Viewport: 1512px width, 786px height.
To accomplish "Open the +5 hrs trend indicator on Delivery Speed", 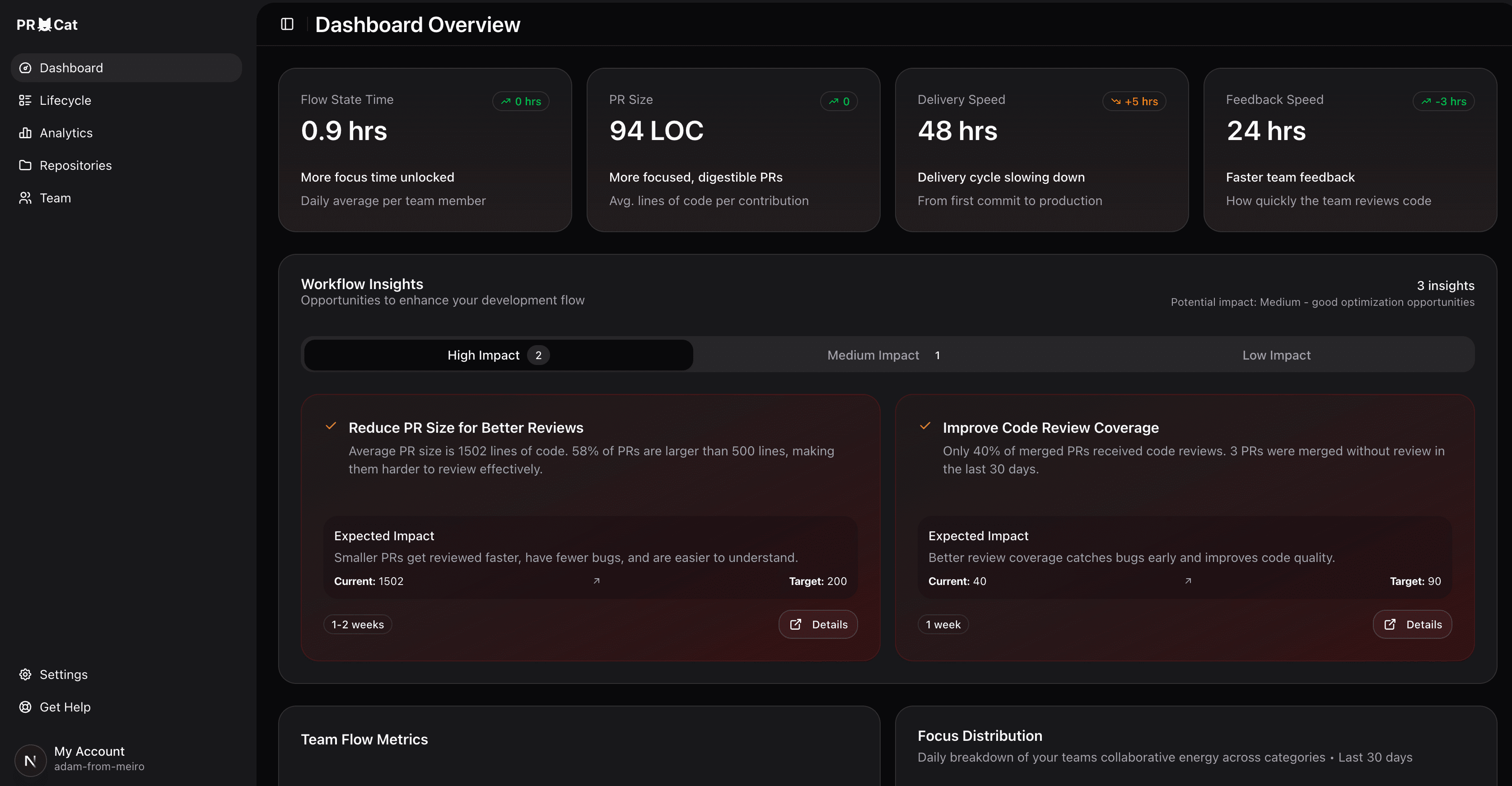I will (1134, 101).
